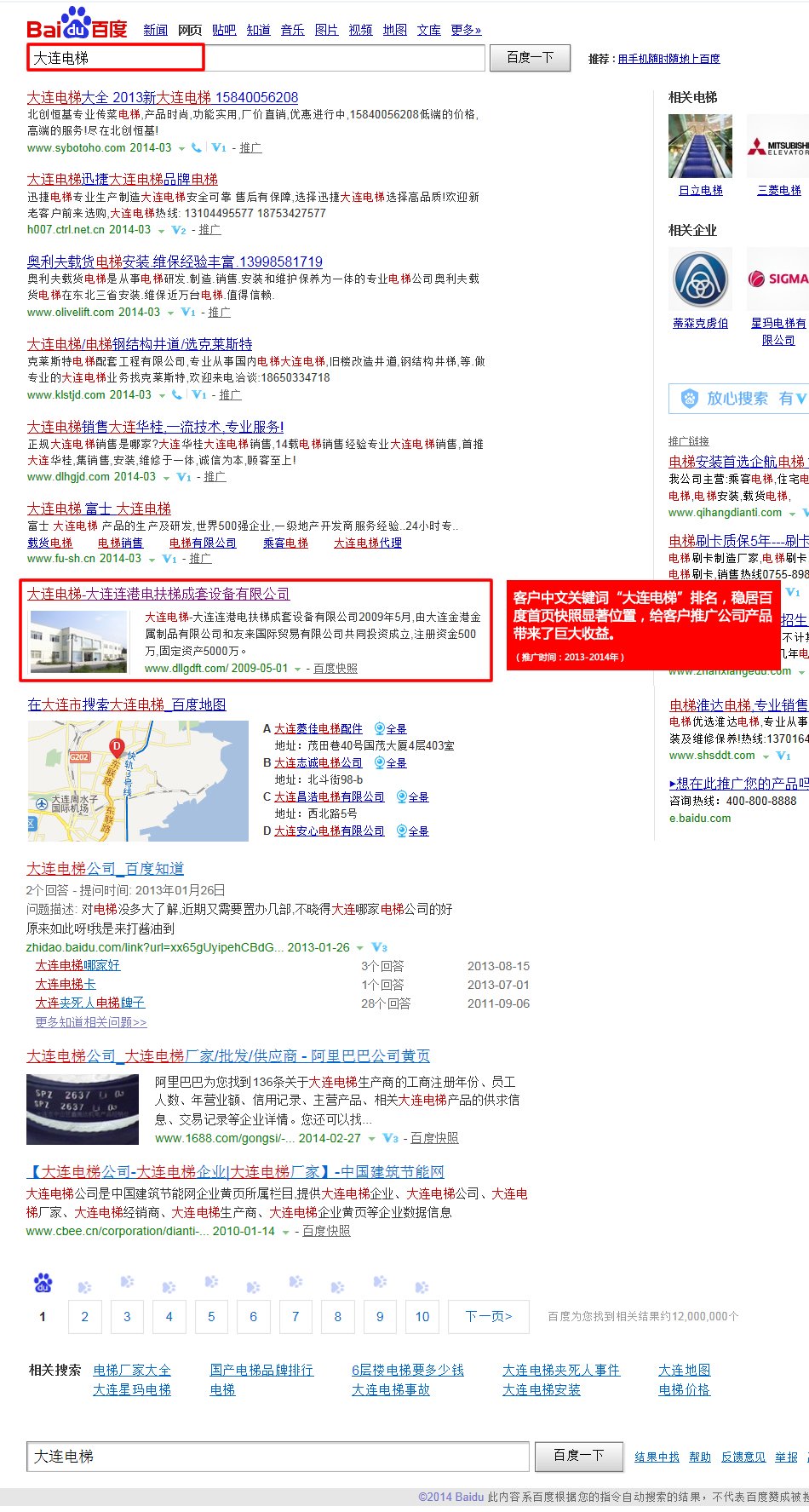Open the 更多» menu
Screen dimensions: 809x1512
pyautogui.click(x=466, y=30)
